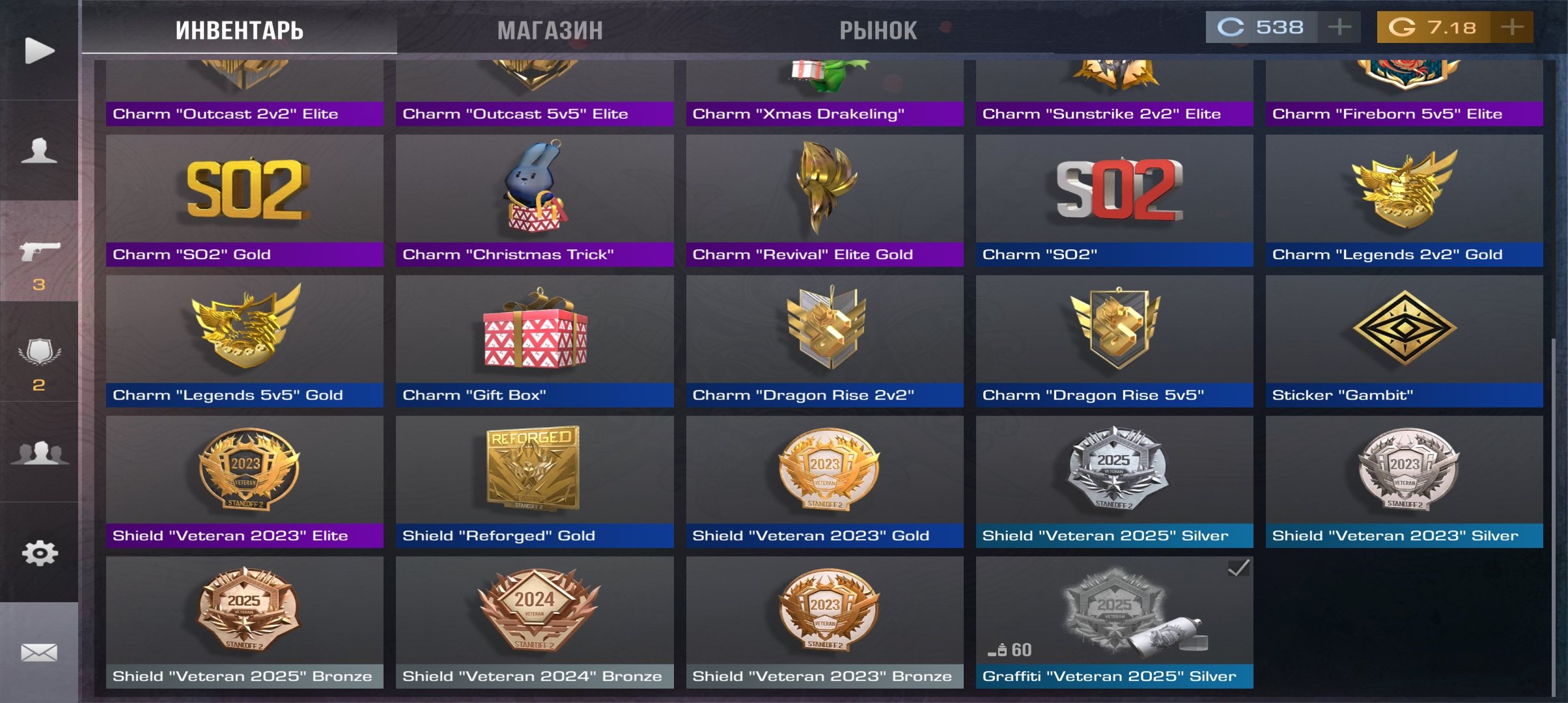Add silver coins with plus icon
Viewport: 1568px width, 703px height.
pos(1339,27)
